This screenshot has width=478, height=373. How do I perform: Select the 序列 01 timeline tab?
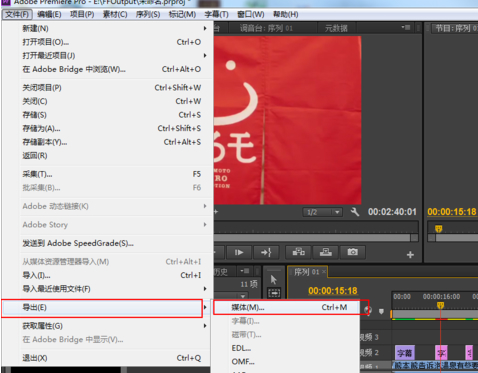tap(306, 272)
